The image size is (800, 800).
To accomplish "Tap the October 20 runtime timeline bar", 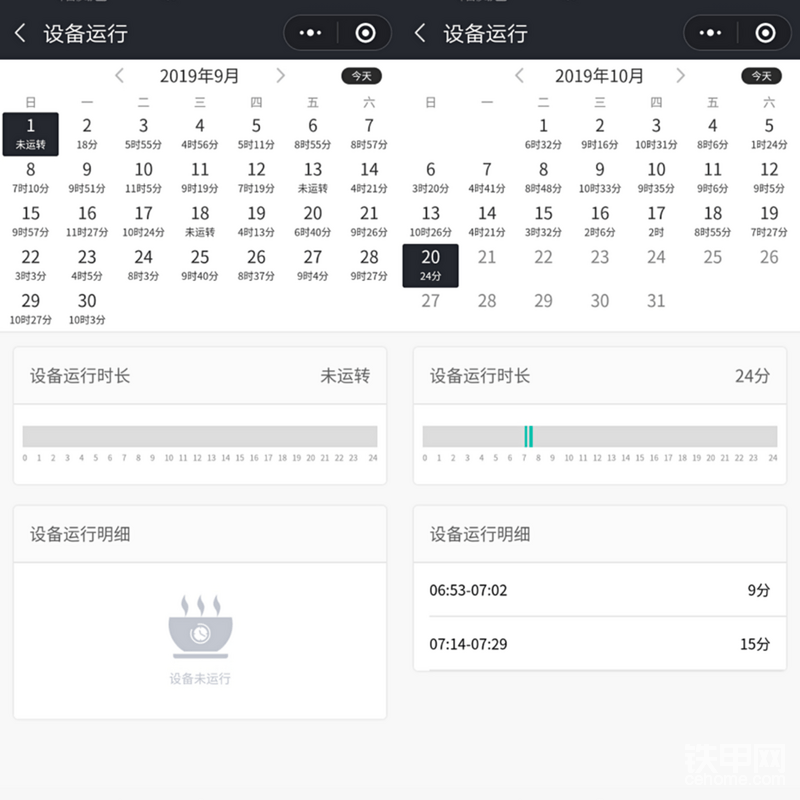I will pyautogui.click(x=600, y=437).
